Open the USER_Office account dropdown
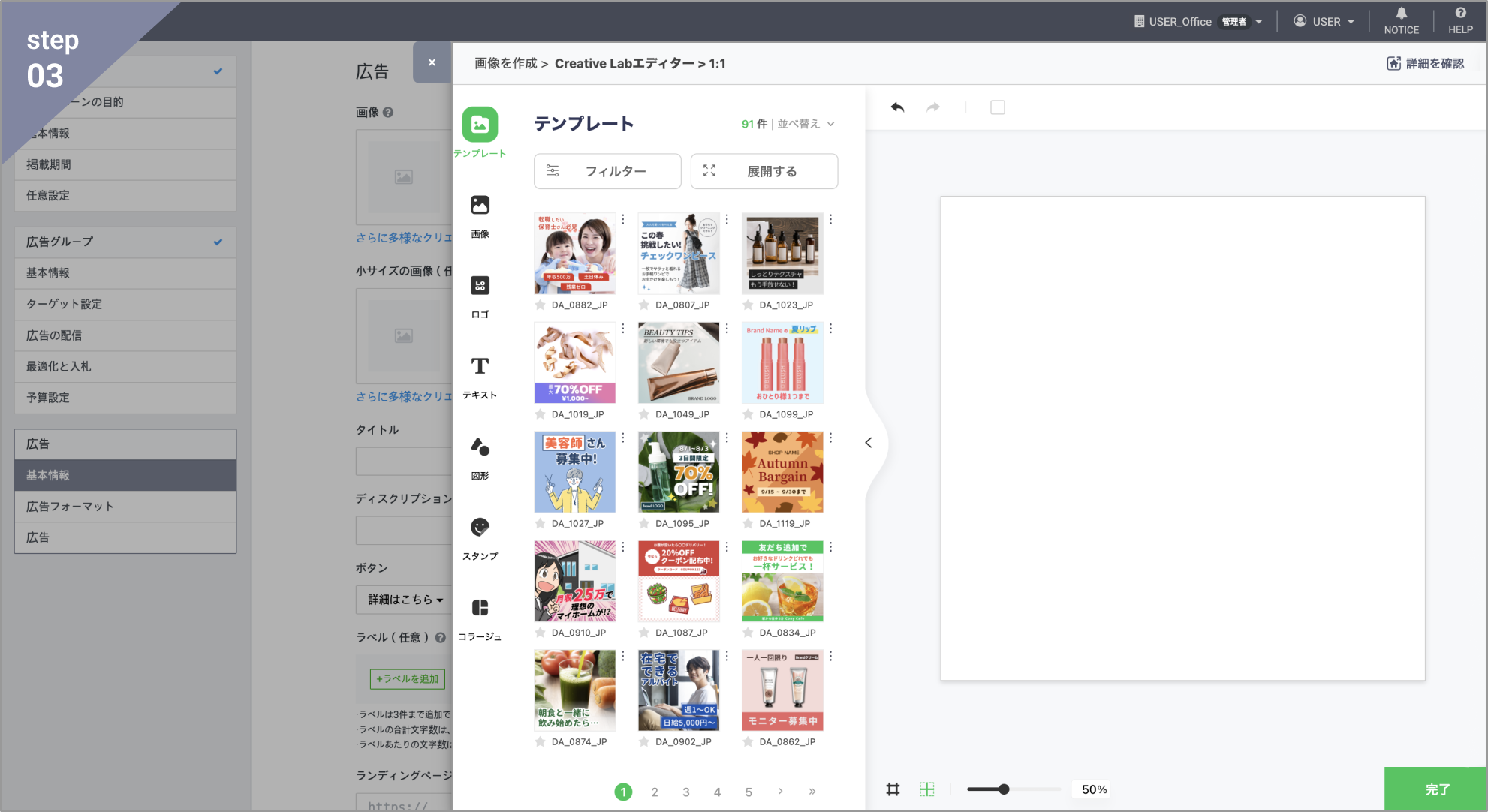Image resolution: width=1488 pixels, height=812 pixels. [1198, 22]
